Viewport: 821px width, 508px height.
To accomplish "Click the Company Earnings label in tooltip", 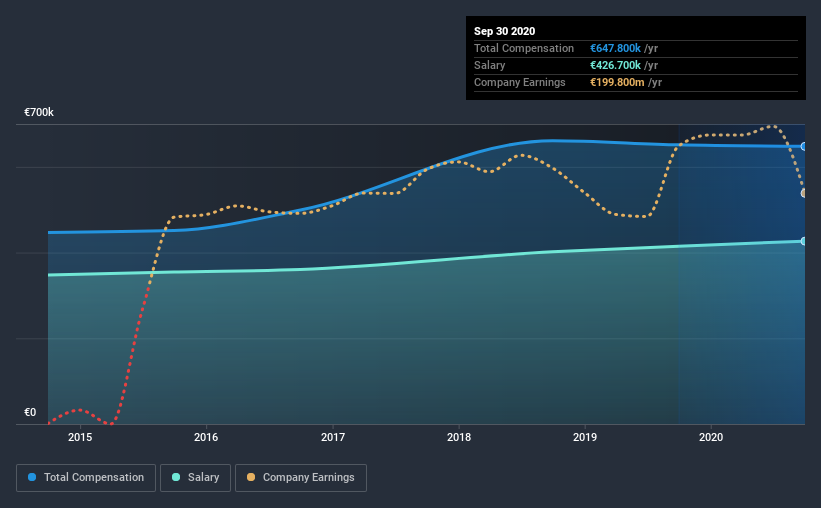I will coord(520,82).
